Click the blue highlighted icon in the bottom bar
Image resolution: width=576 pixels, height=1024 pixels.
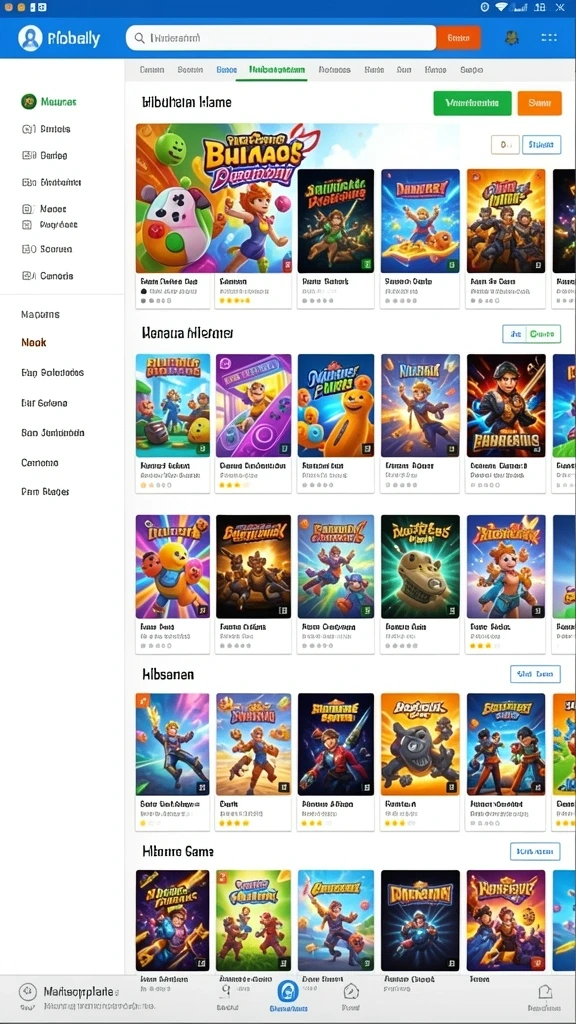point(288,991)
